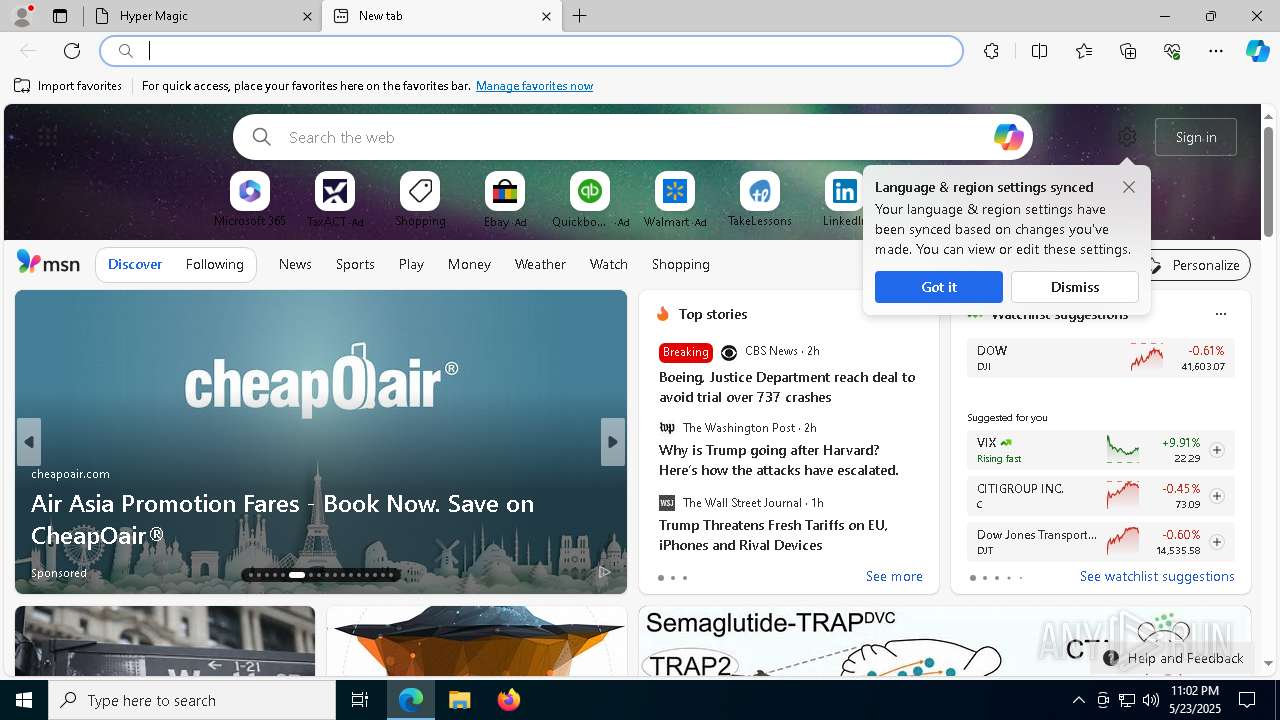Open File Explorer from taskbar
Screen dimensions: 1280x720
tap(459, 700)
